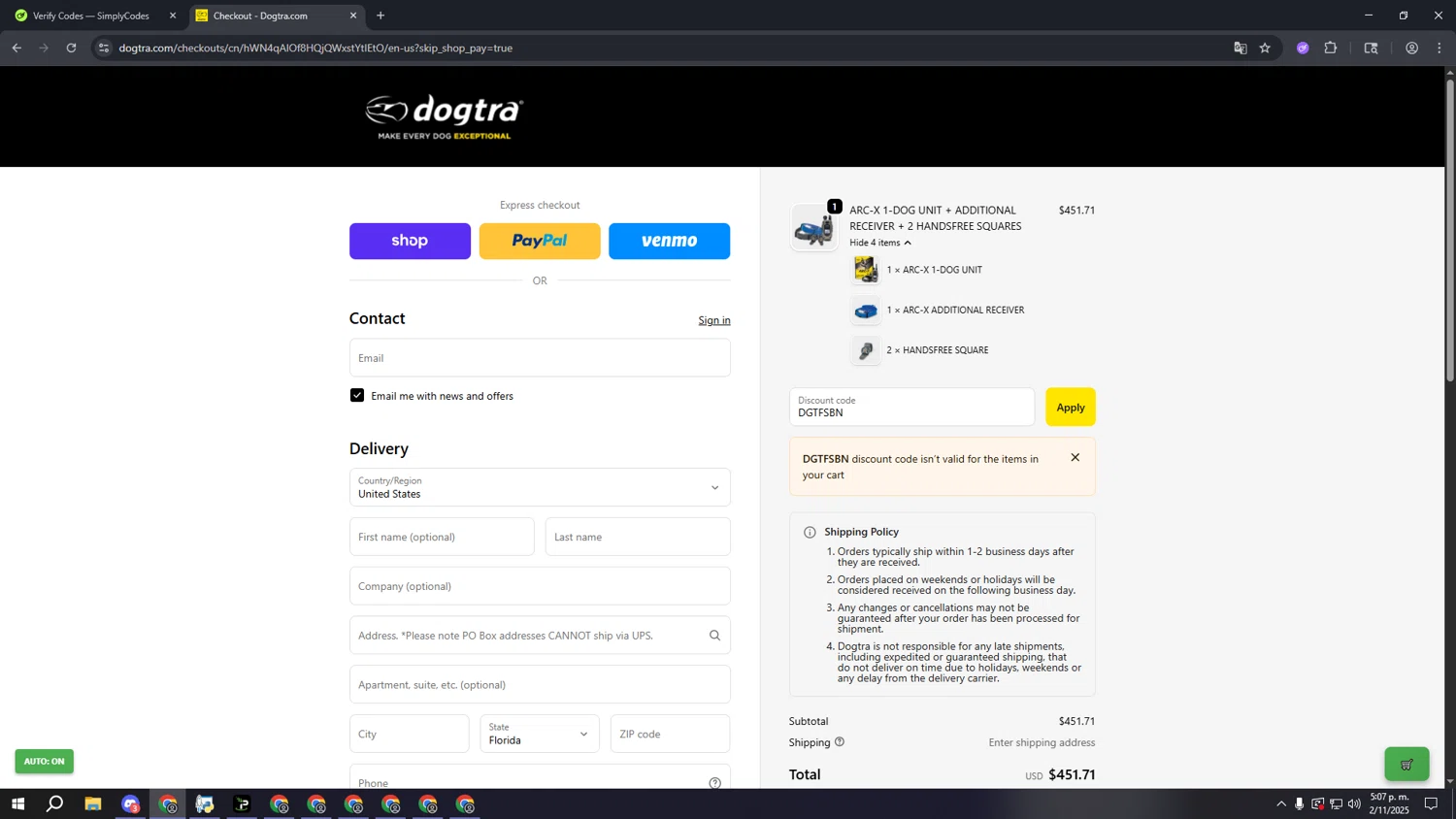Open Chrome's three-dot menu

click(1439, 48)
